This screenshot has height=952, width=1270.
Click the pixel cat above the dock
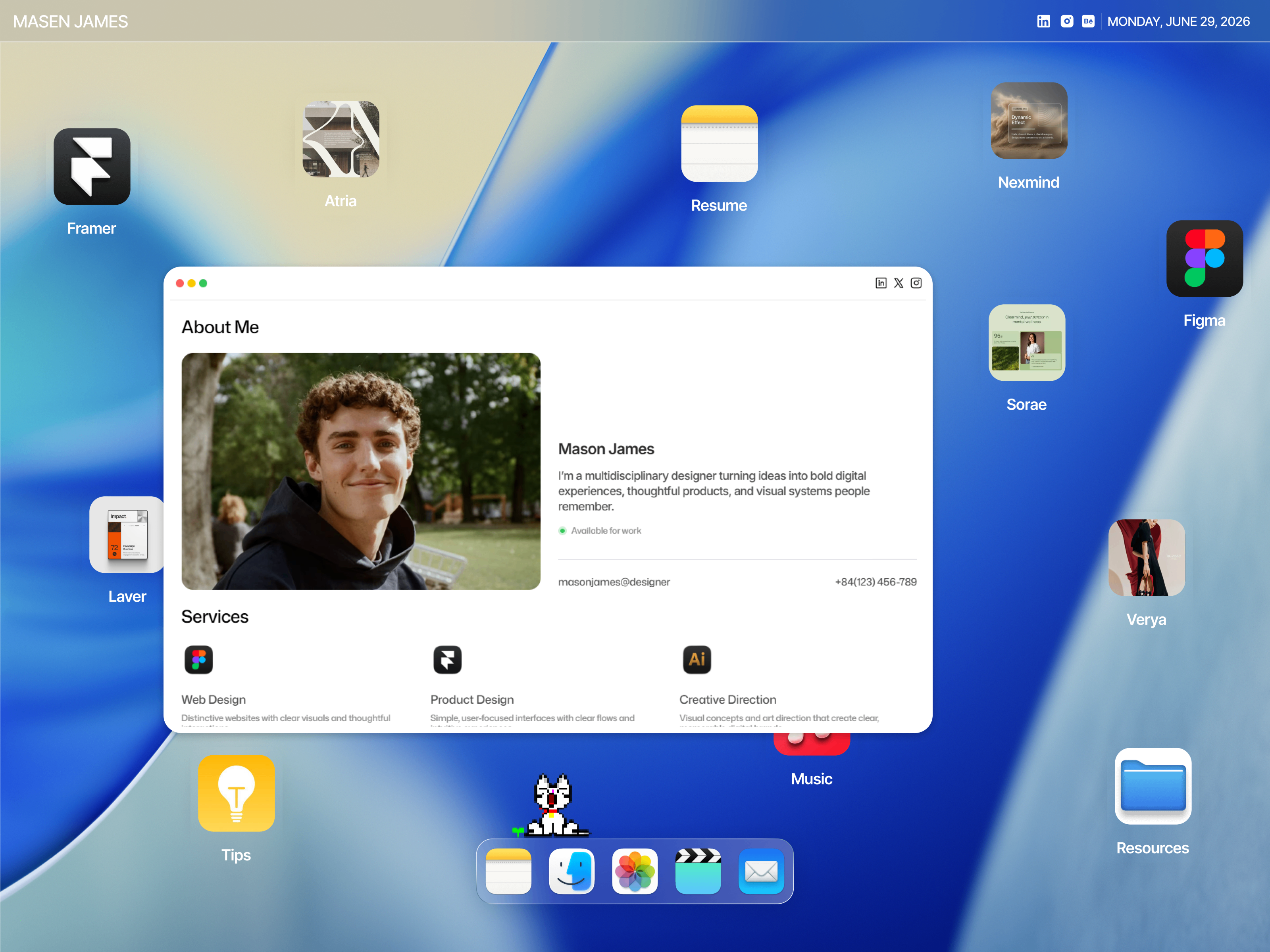click(x=552, y=806)
